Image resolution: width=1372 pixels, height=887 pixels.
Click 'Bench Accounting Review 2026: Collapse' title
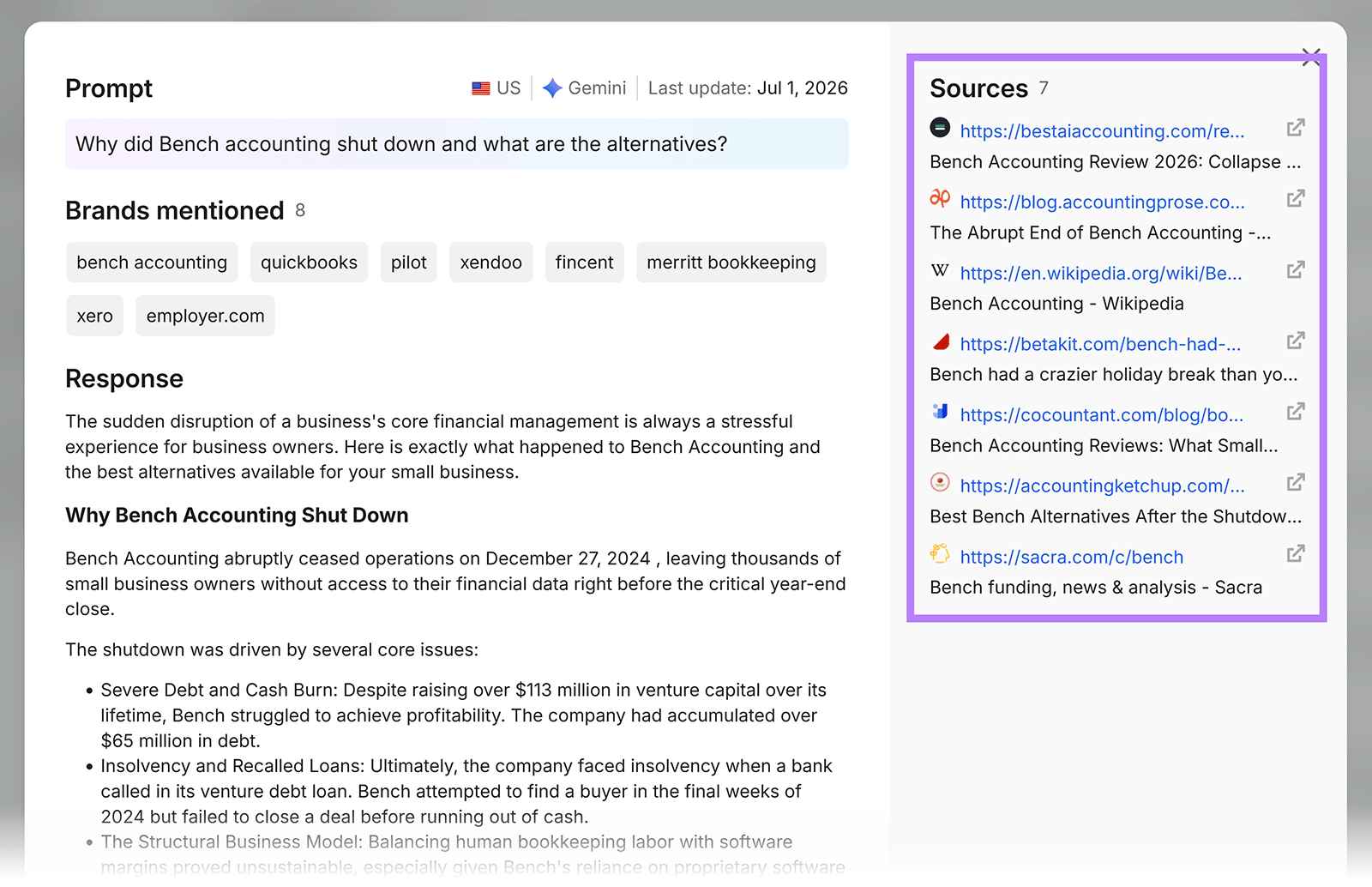pyautogui.click(x=1115, y=162)
